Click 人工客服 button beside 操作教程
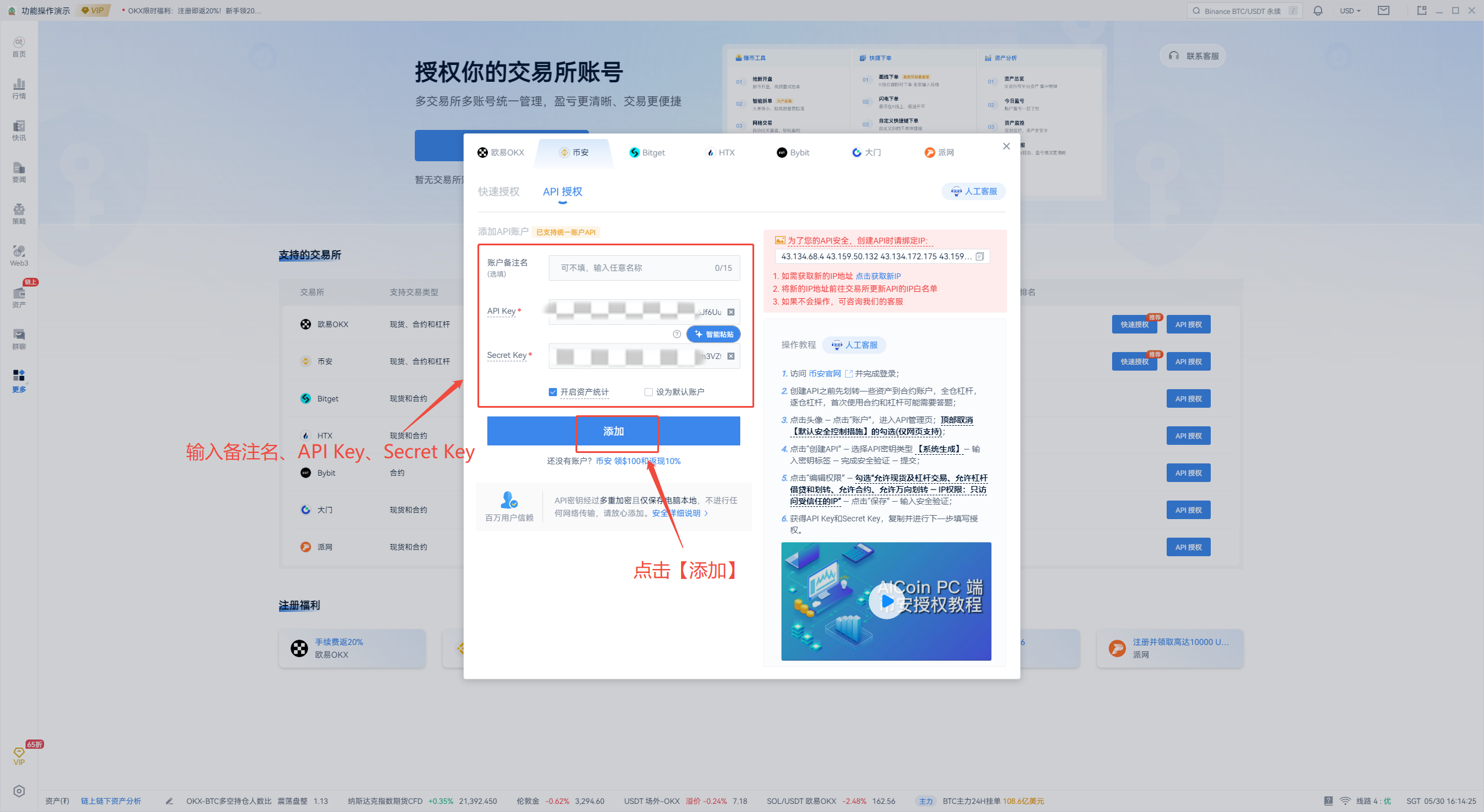The width and height of the screenshot is (1484, 812). click(x=855, y=345)
